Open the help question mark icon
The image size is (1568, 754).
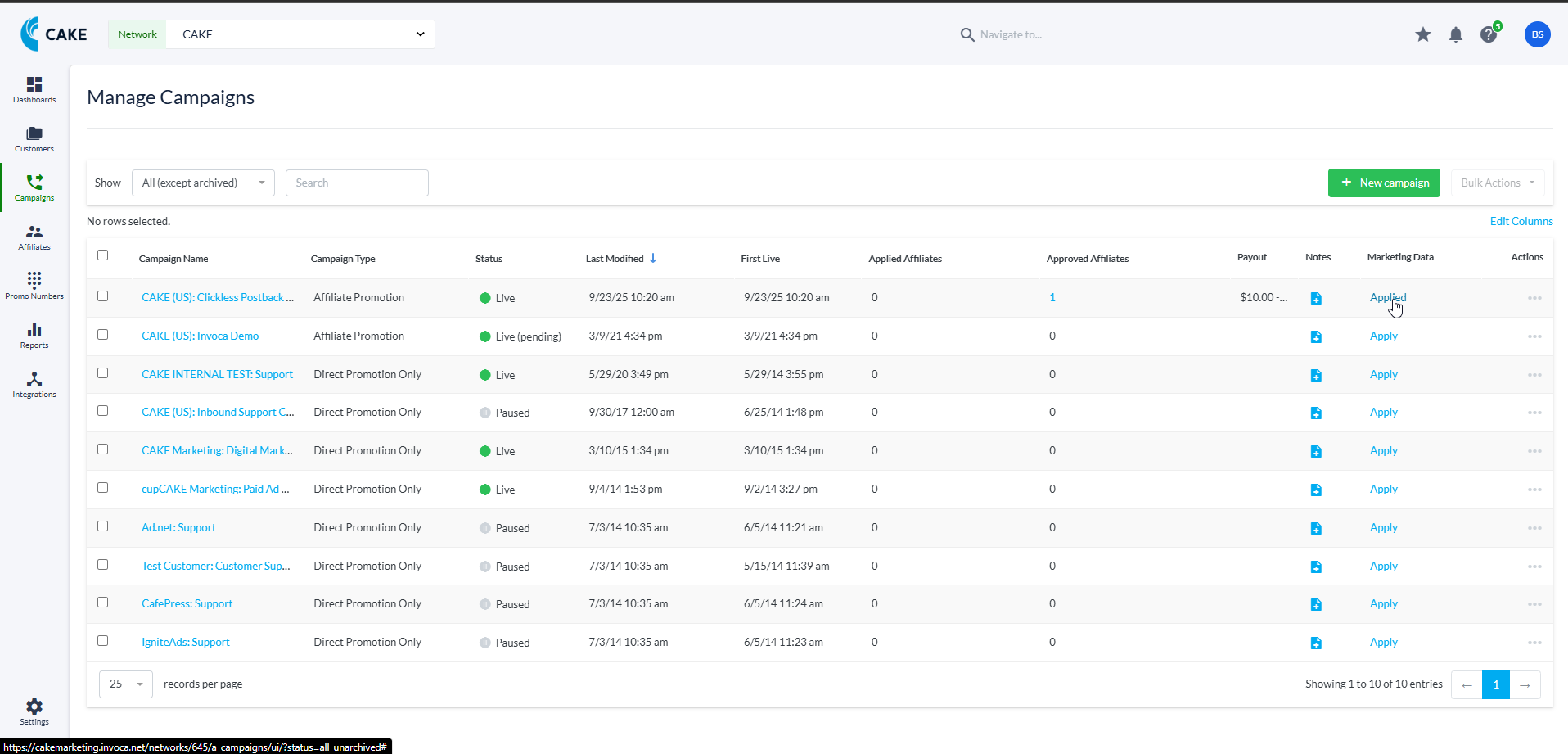pos(1489,34)
